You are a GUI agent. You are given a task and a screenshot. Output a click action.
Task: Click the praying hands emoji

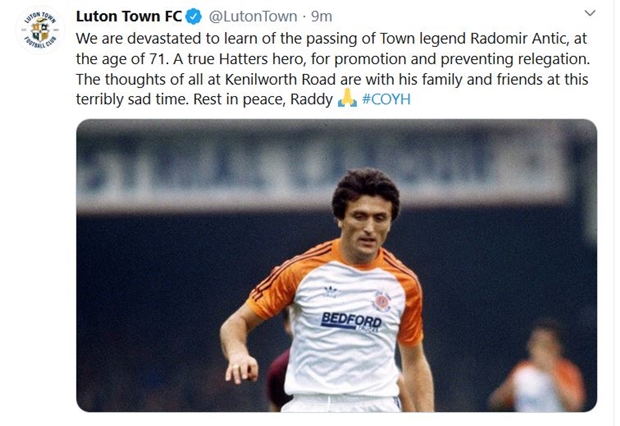click(347, 98)
